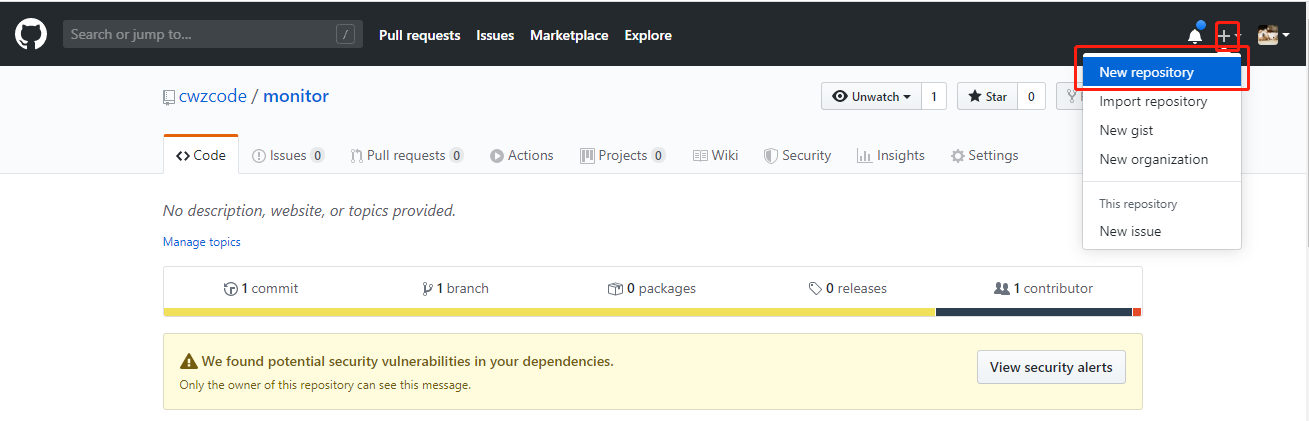
Task: Open Marketplace in top navigation
Action: coord(569,35)
